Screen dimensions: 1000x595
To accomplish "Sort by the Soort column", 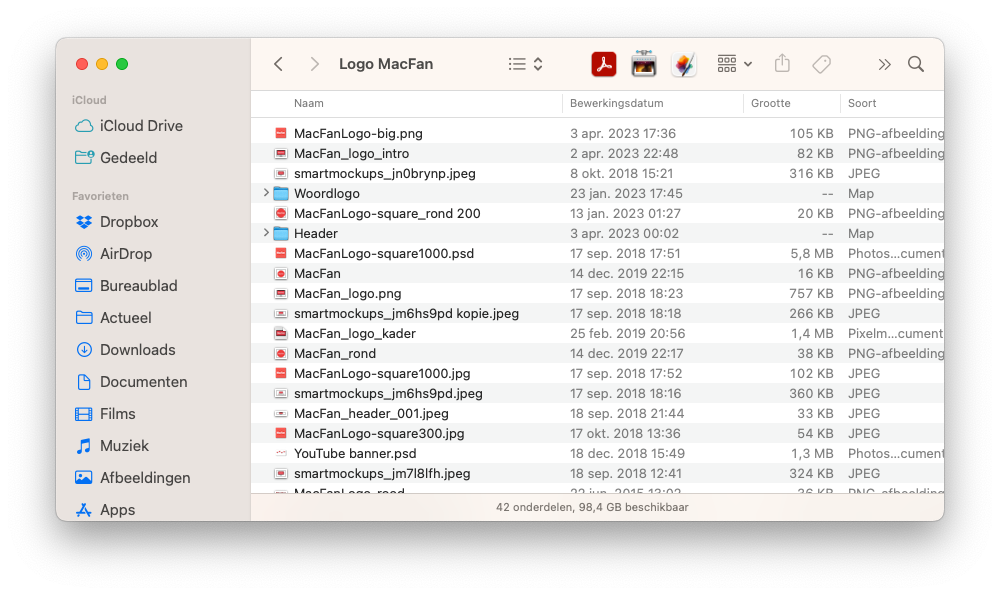I will pyautogui.click(x=862, y=103).
